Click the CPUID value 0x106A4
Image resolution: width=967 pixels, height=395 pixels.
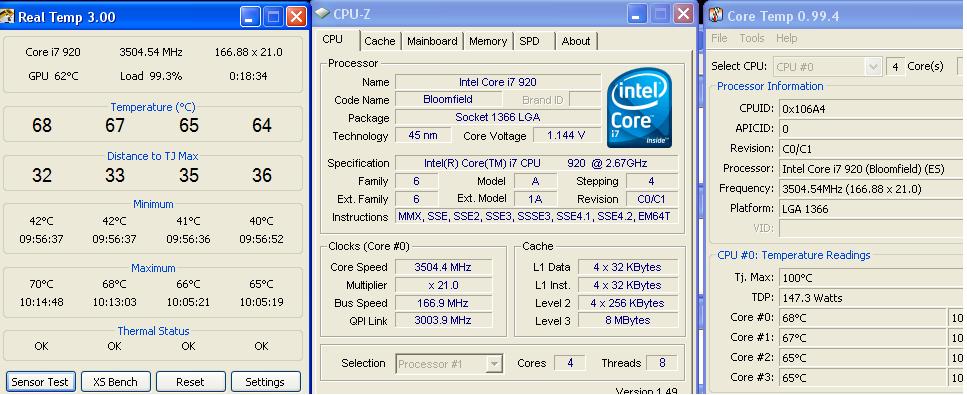click(x=871, y=109)
